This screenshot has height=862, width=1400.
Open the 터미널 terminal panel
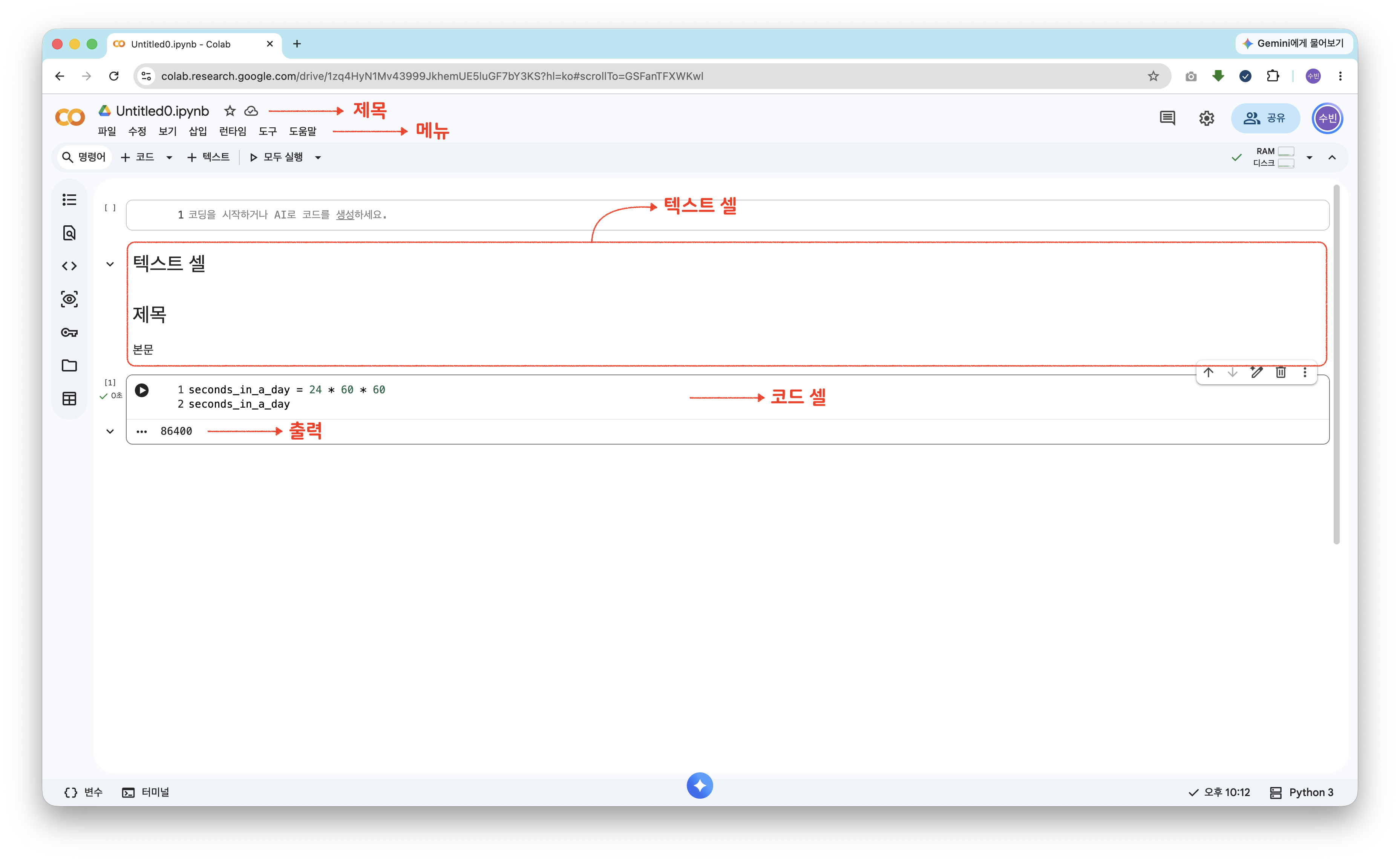pyautogui.click(x=146, y=792)
